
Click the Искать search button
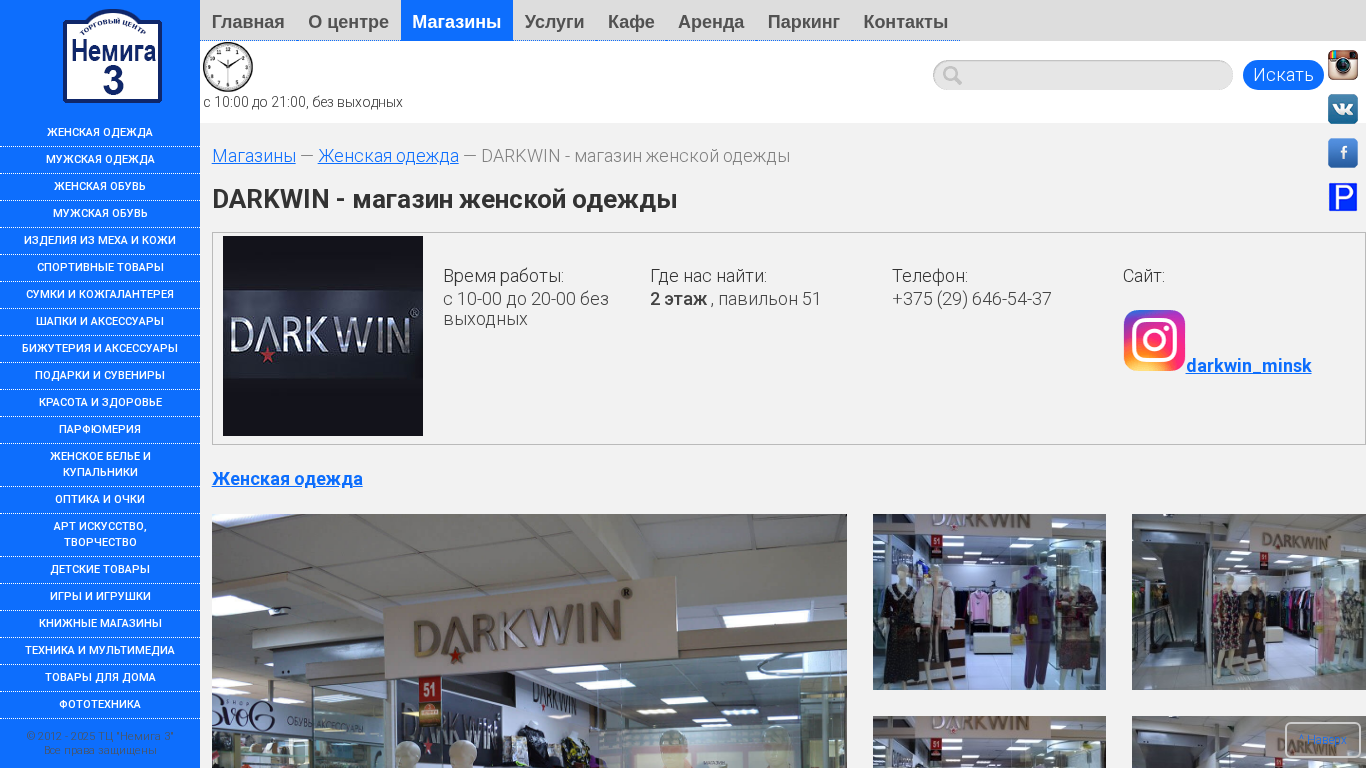(1283, 75)
